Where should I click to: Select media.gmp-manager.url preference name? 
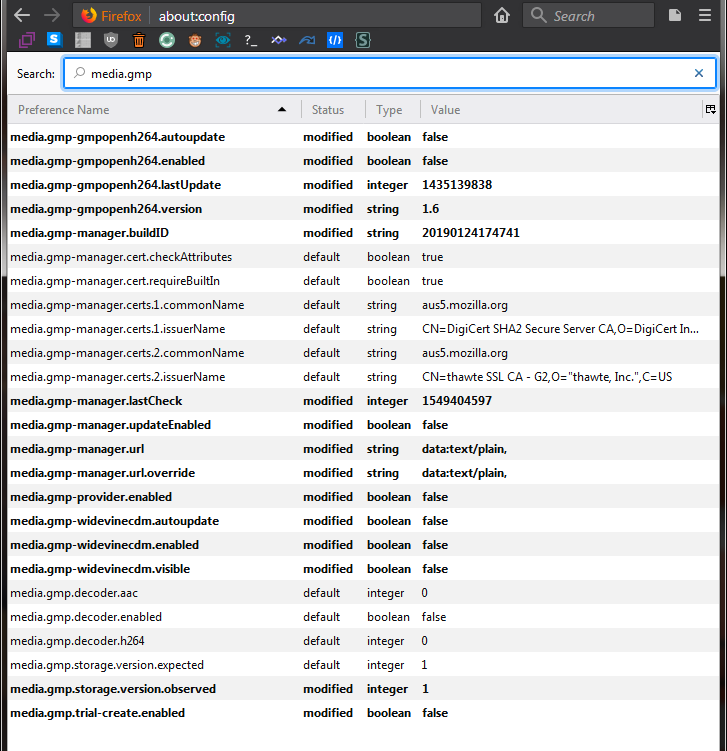click(77, 449)
